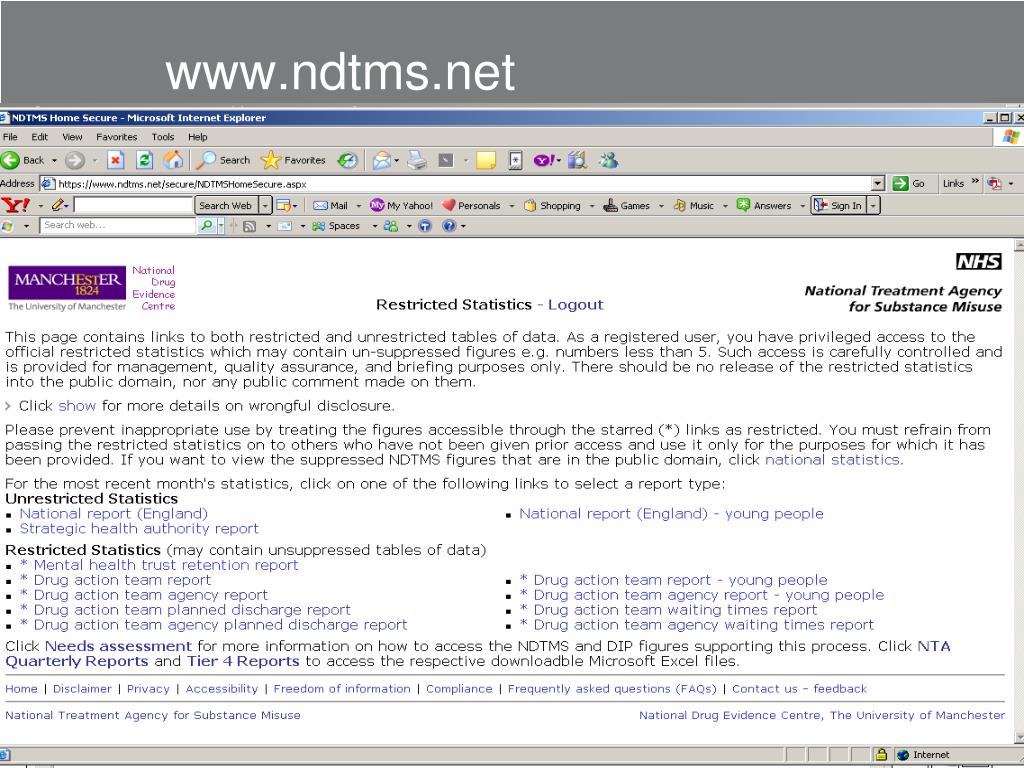The width and height of the screenshot is (1024, 768).
Task: Expand the address bar dropdown arrow
Action: point(878,184)
